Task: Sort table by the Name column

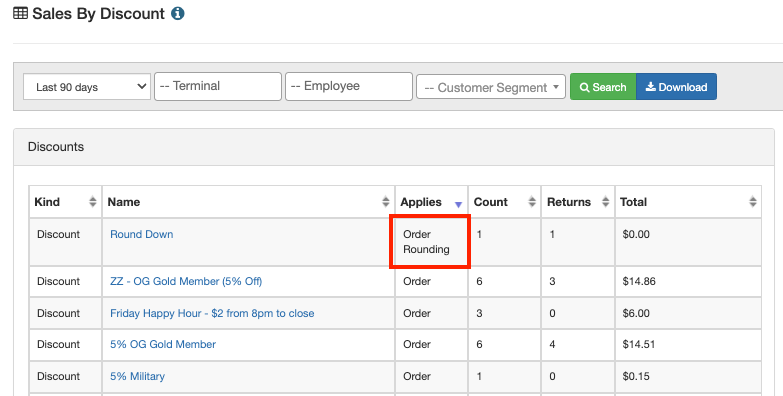Action: [x=249, y=202]
